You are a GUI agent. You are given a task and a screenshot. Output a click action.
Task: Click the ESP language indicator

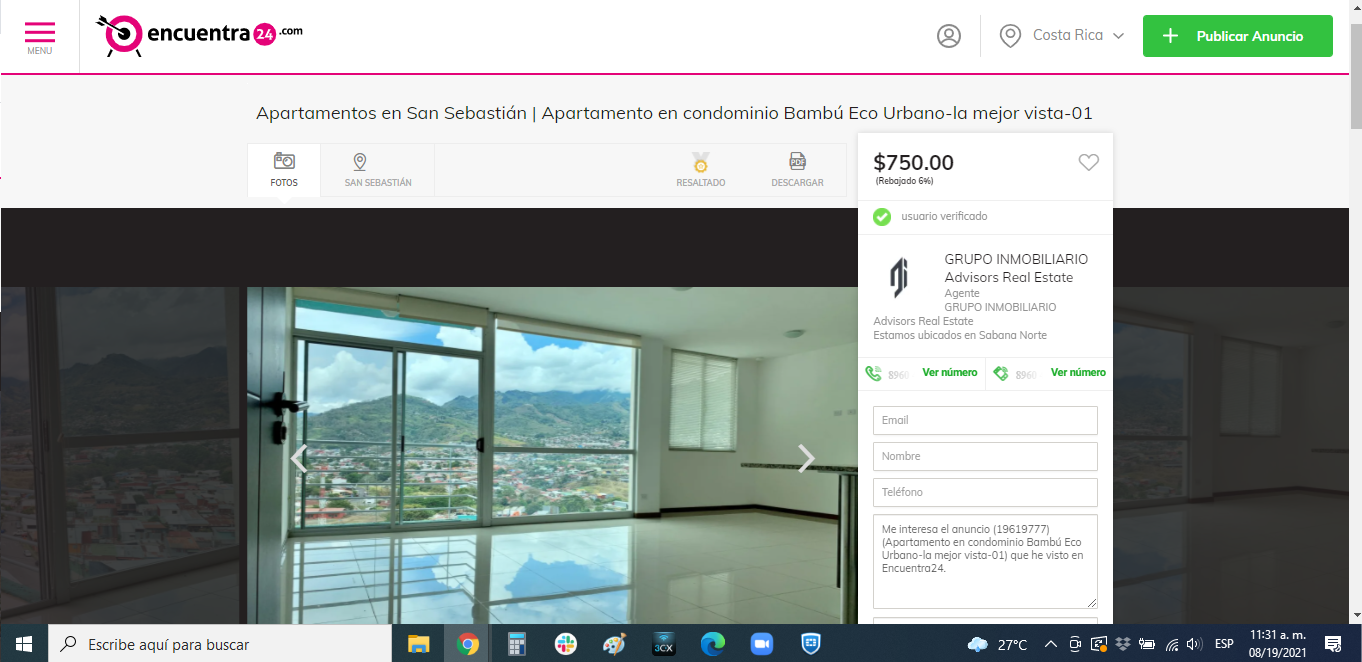tap(1224, 644)
